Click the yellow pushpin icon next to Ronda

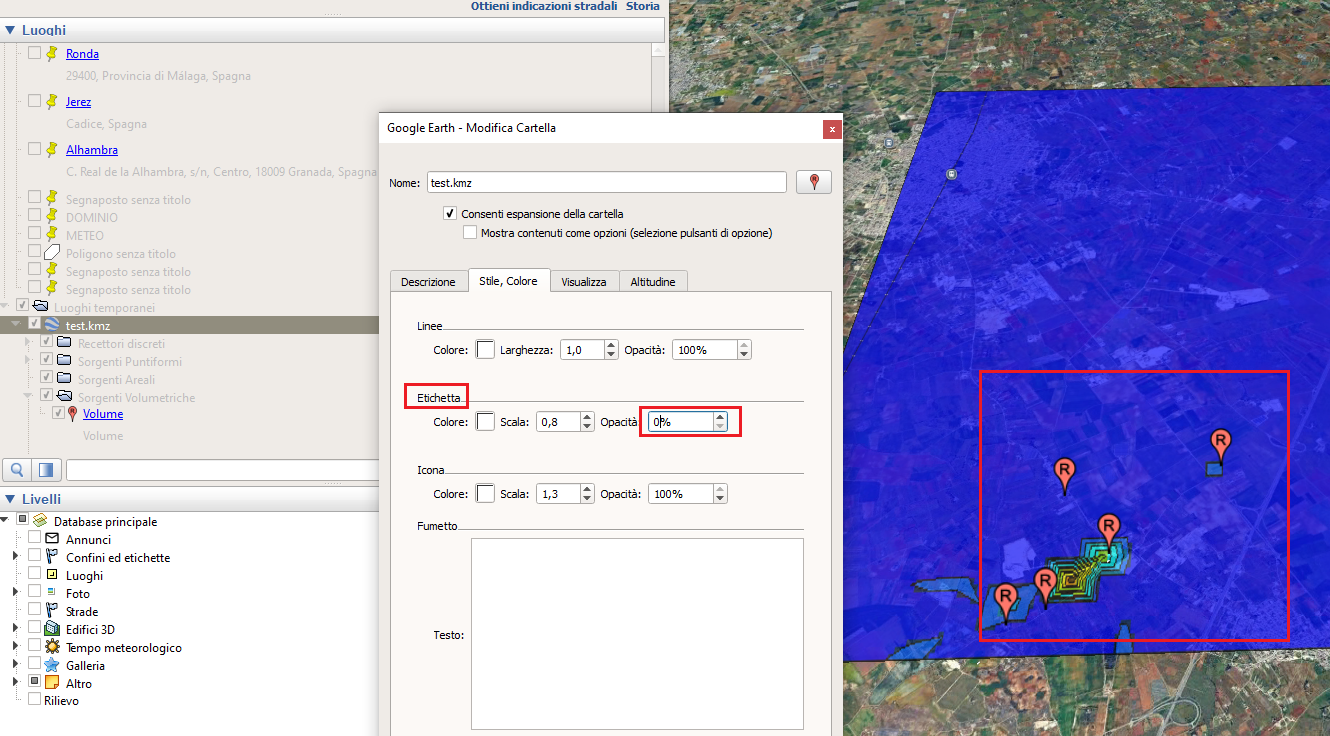pyautogui.click(x=53, y=54)
